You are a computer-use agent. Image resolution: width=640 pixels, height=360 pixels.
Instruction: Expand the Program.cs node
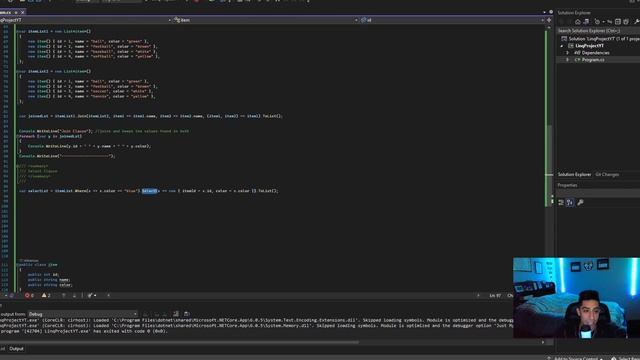click(567, 60)
